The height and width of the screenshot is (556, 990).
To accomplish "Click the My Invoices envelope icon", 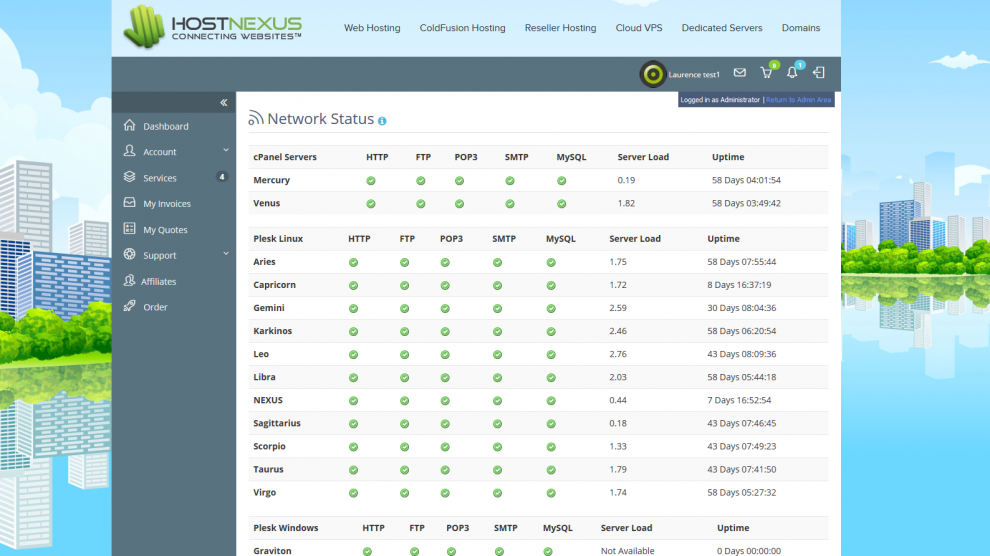I will coord(129,203).
